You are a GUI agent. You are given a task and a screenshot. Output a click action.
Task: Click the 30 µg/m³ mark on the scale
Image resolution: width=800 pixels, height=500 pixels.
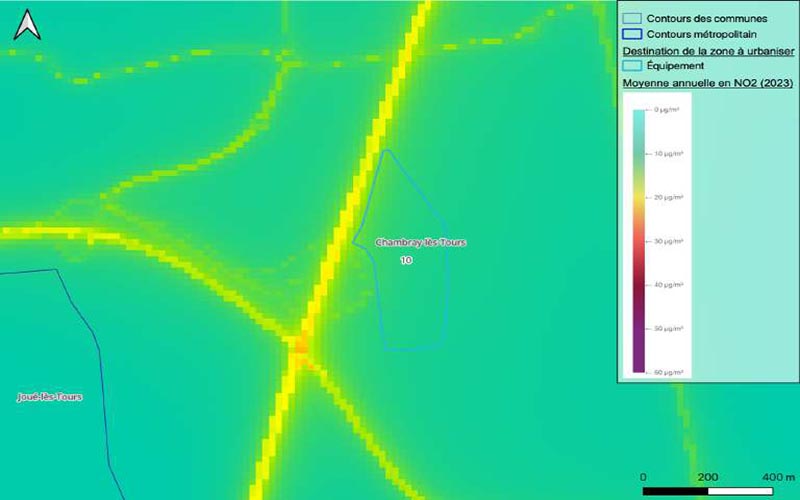tap(667, 241)
